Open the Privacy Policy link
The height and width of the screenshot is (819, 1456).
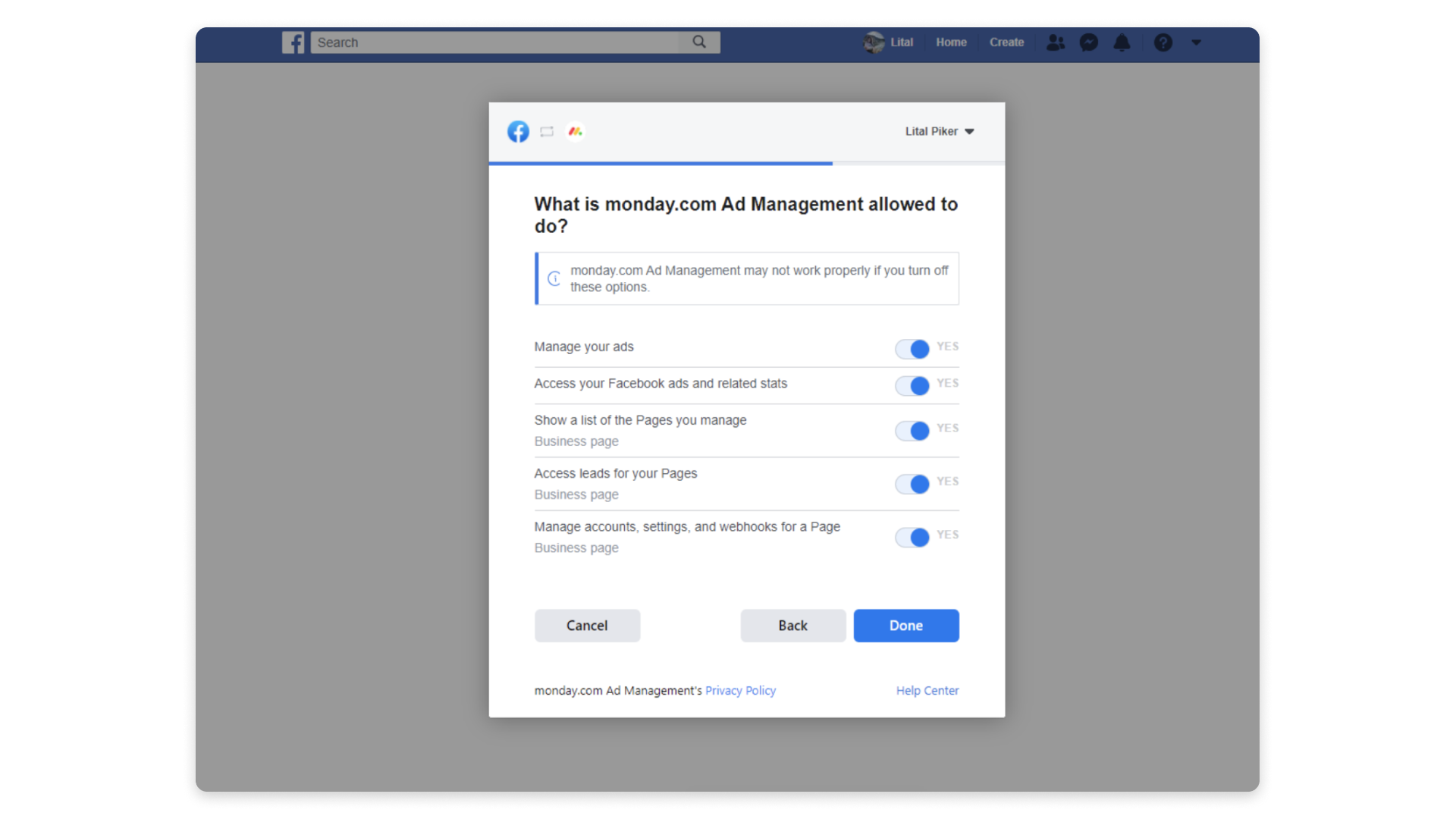(740, 691)
